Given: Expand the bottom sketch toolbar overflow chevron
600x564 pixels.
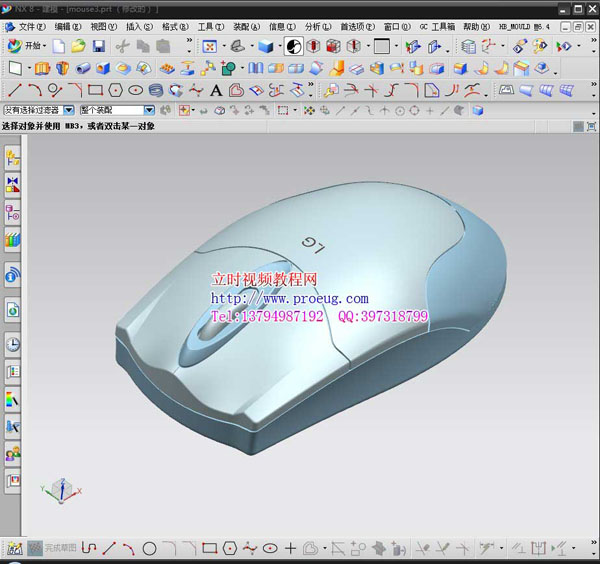Looking at the screenshot, I should (593, 543).
